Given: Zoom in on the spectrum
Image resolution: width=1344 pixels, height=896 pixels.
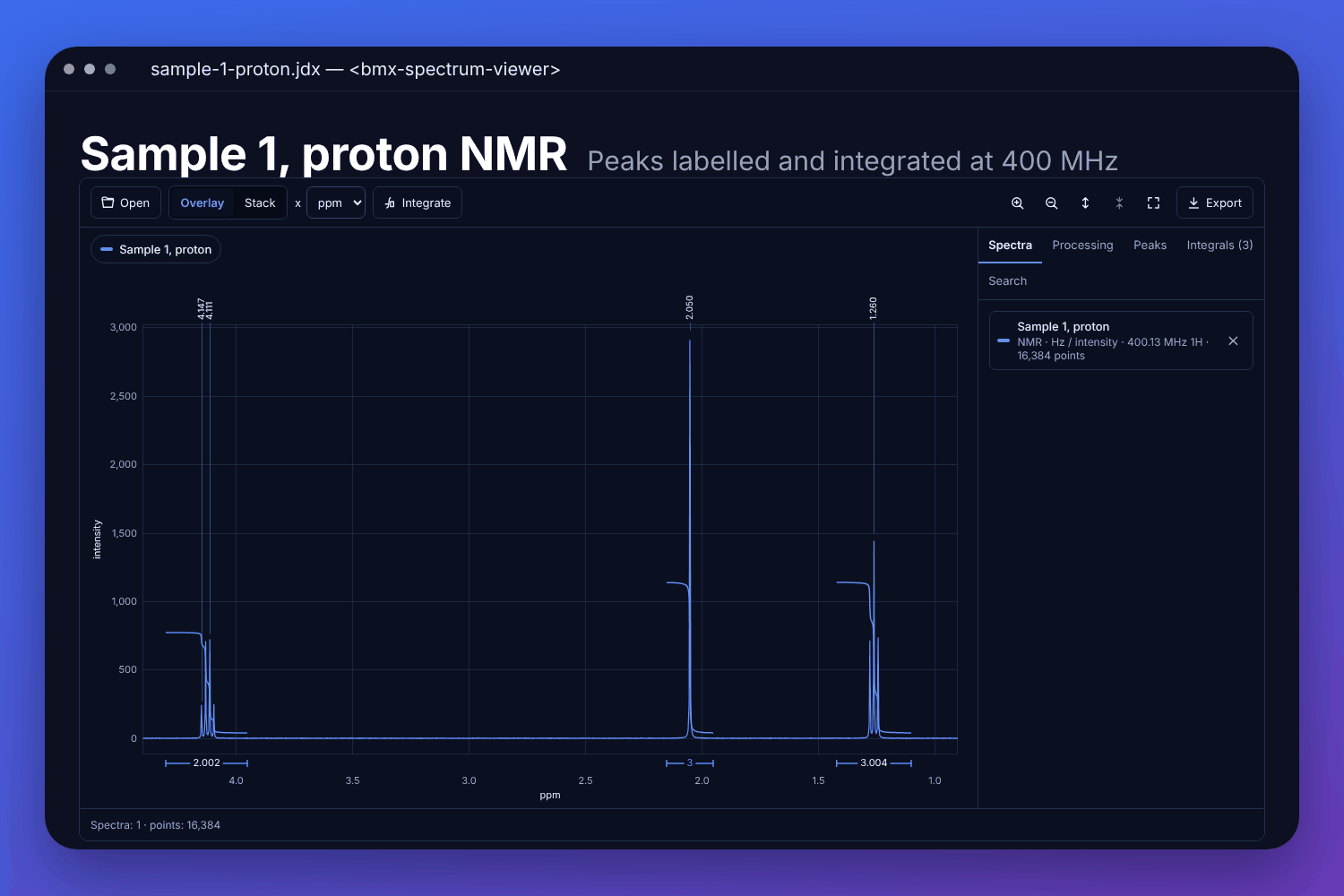Looking at the screenshot, I should coord(1018,203).
